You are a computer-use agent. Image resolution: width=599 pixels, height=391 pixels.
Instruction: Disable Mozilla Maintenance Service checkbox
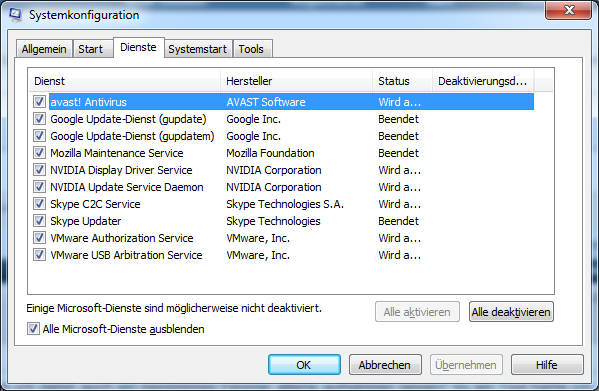click(39, 153)
